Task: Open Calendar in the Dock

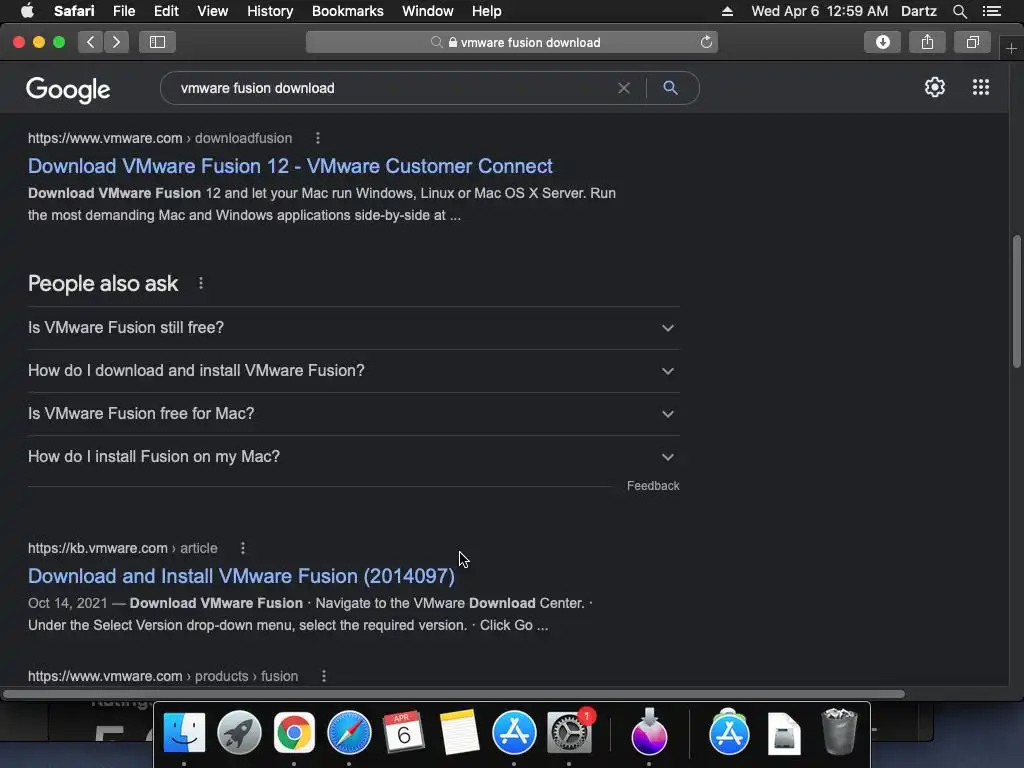Action: (x=404, y=733)
